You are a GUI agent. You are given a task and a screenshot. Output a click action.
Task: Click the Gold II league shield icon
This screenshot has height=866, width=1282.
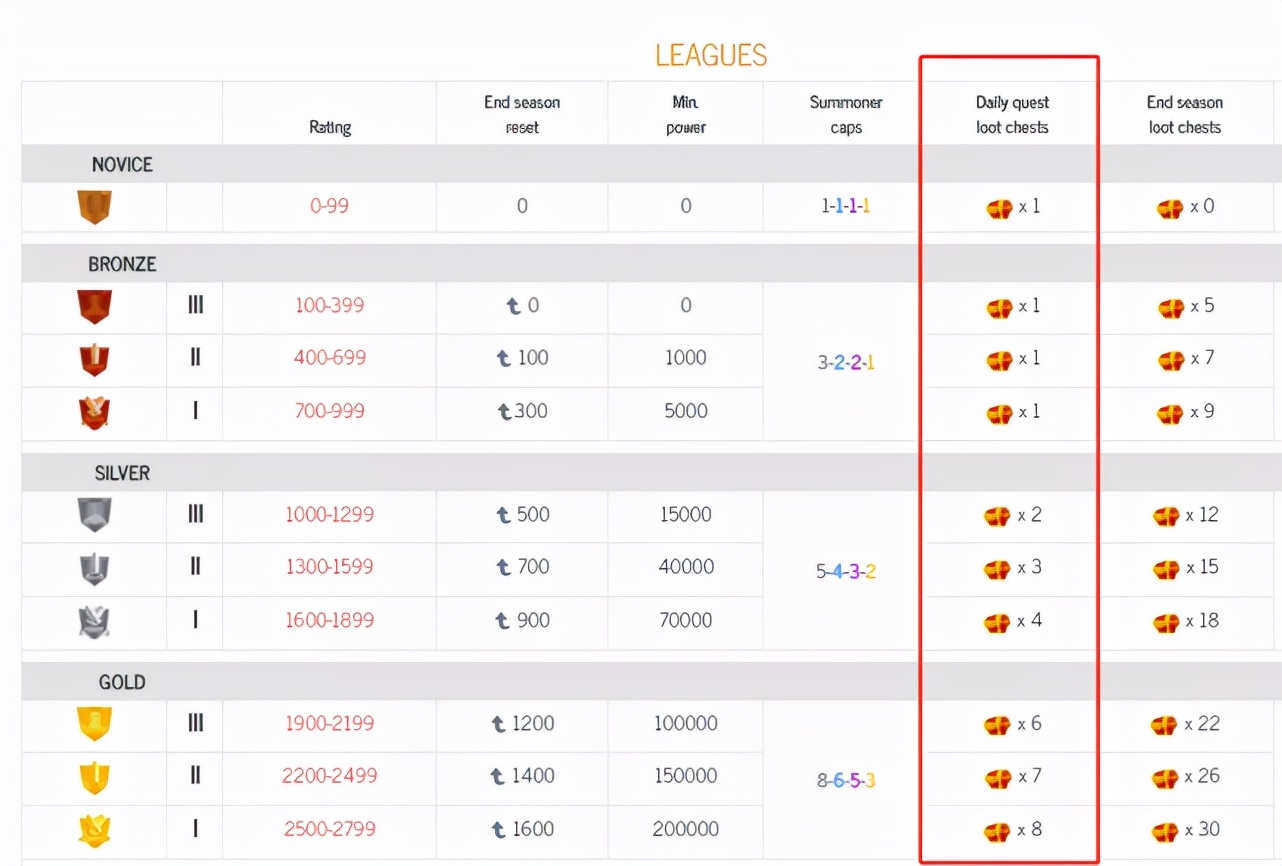[x=94, y=777]
